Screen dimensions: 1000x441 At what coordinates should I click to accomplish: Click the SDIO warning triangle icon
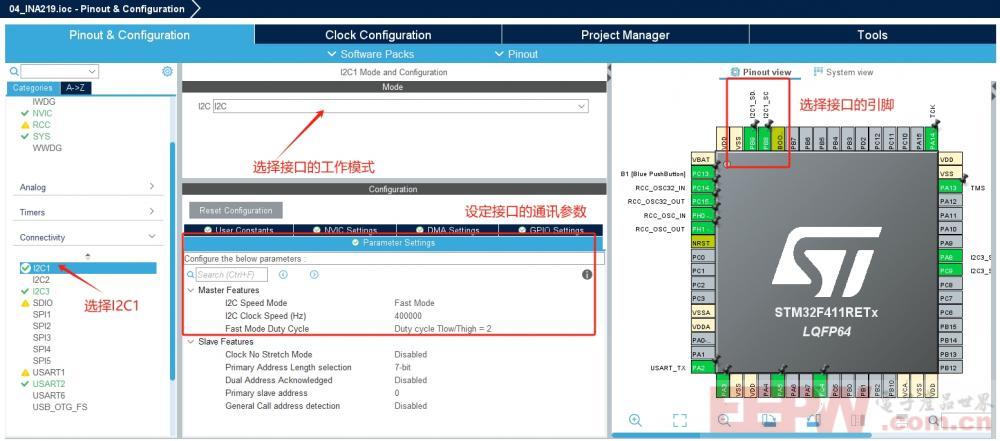25,303
